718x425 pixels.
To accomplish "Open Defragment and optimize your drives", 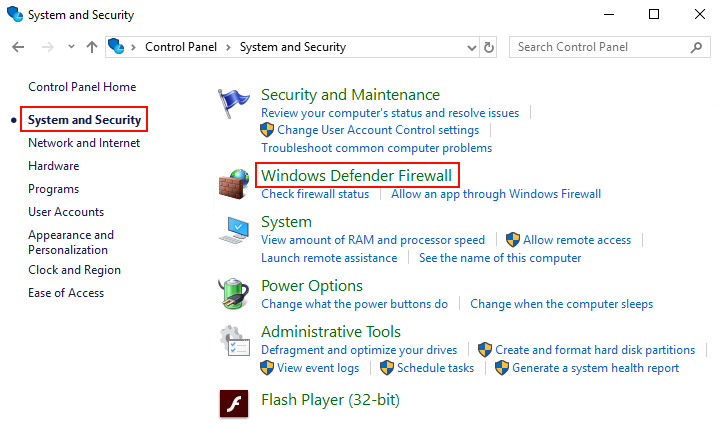I will click(359, 350).
